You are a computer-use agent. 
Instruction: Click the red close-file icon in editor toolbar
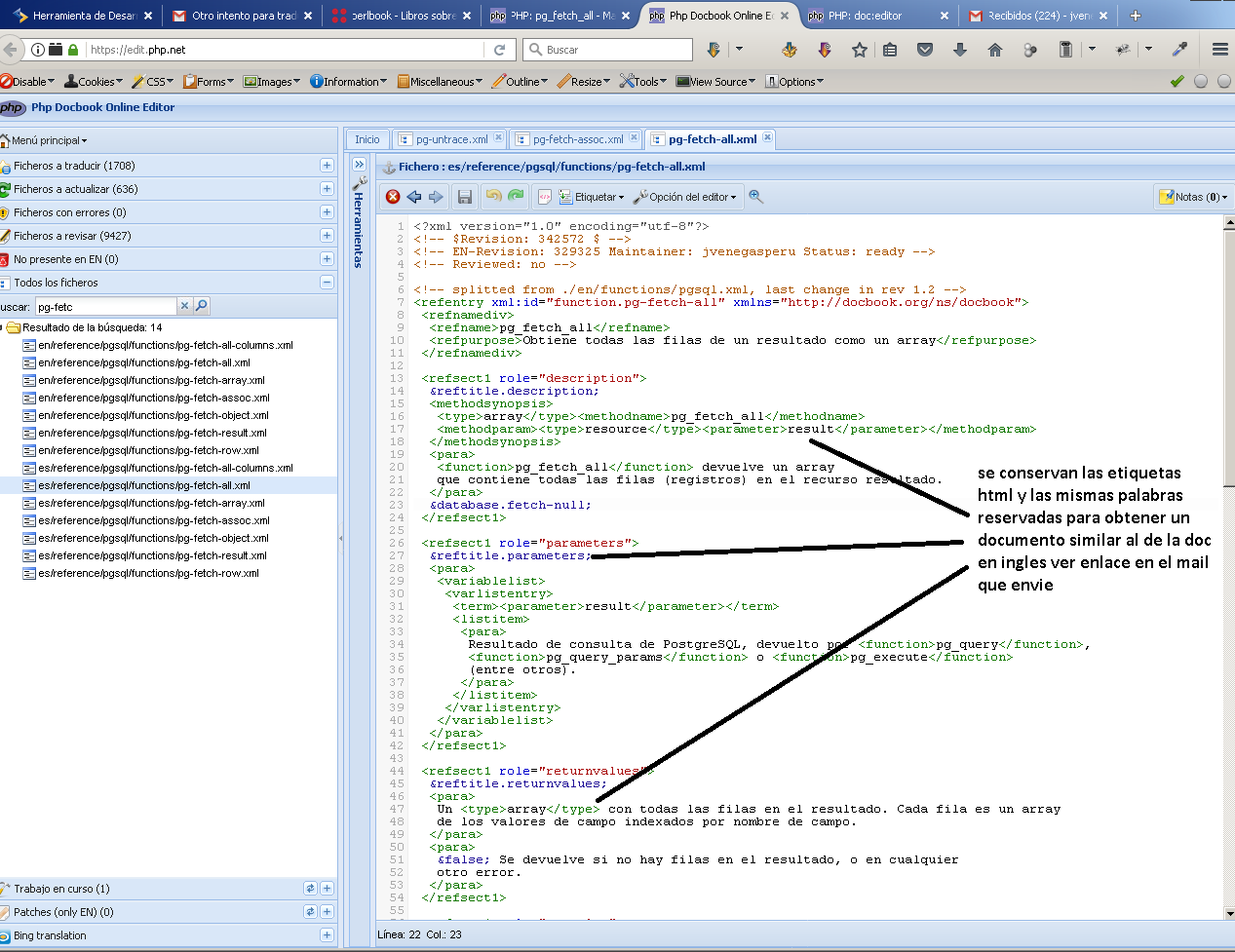click(x=393, y=197)
